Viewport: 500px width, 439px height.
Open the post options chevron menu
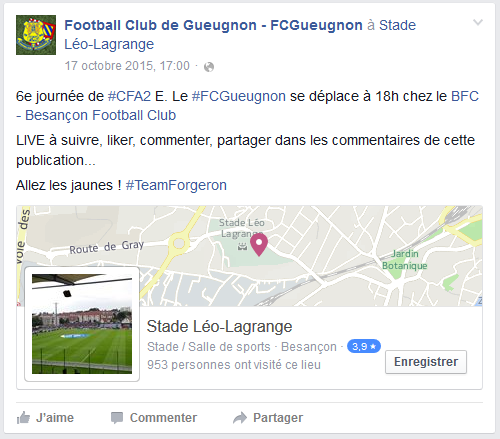478,22
